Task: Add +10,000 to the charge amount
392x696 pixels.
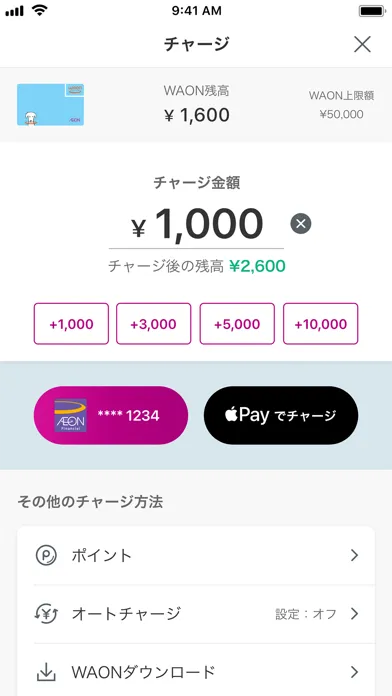Action: tap(321, 324)
